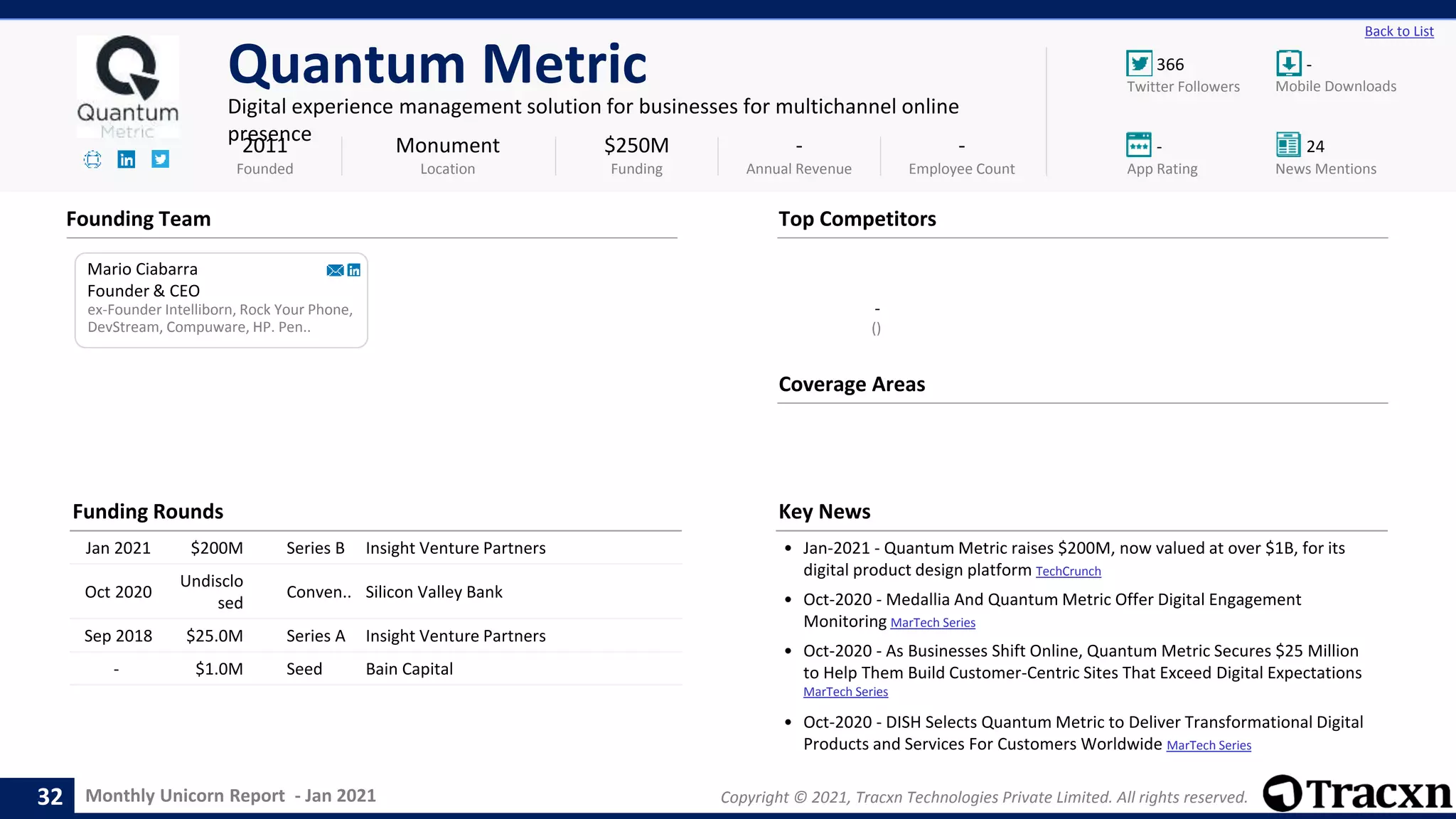Click the Employee Count label
This screenshot has height=819, width=1456.
click(x=961, y=169)
